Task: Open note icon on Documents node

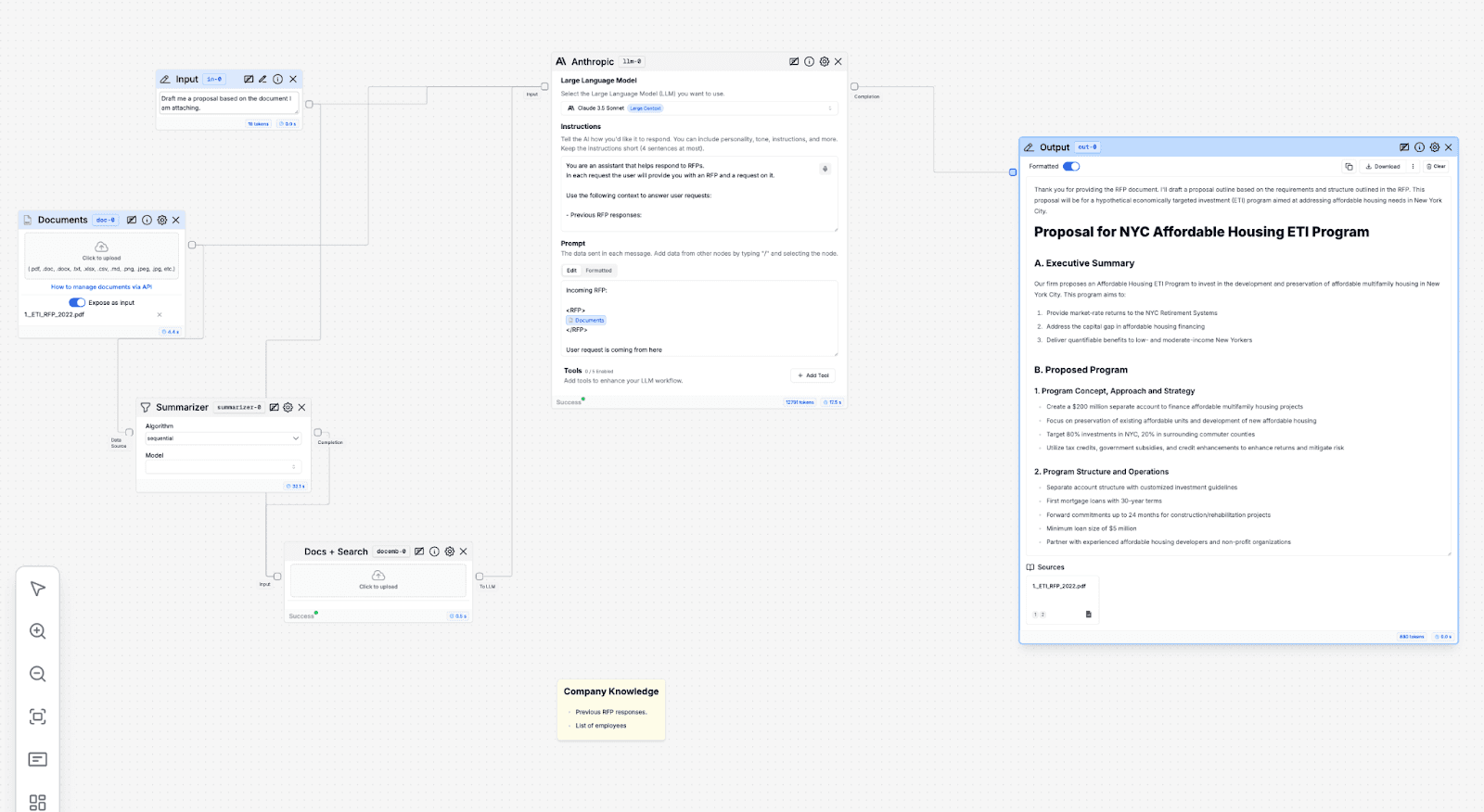Action: click(x=132, y=220)
